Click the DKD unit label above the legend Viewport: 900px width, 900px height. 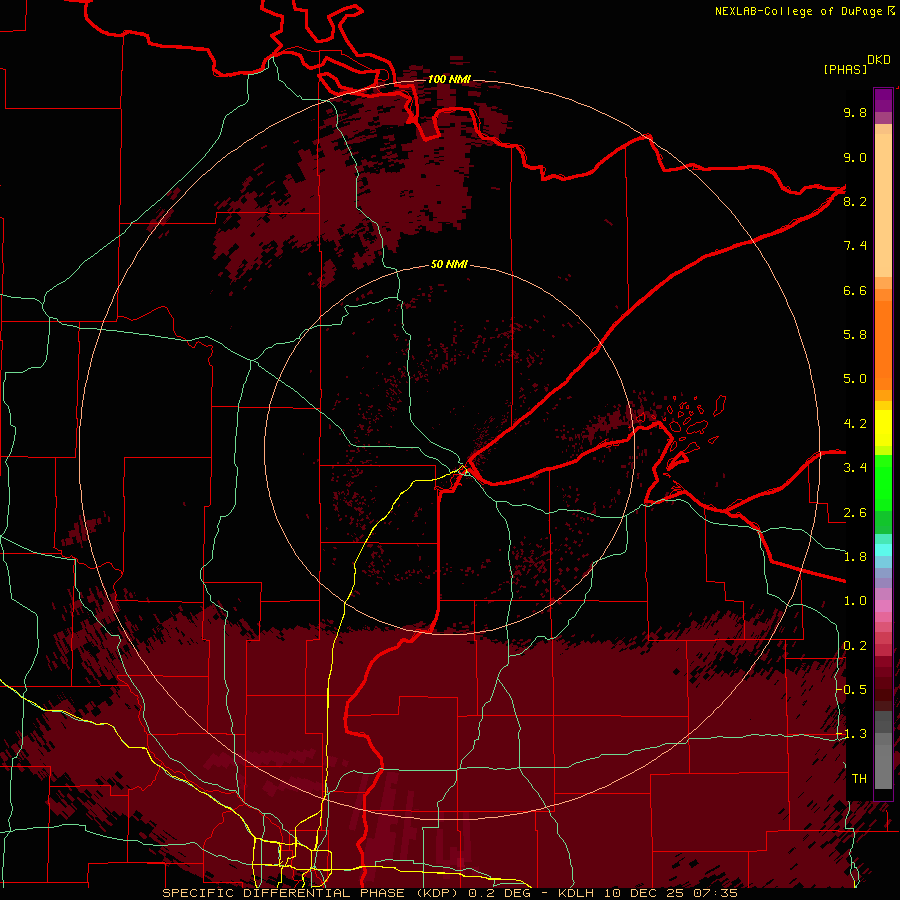click(879, 60)
